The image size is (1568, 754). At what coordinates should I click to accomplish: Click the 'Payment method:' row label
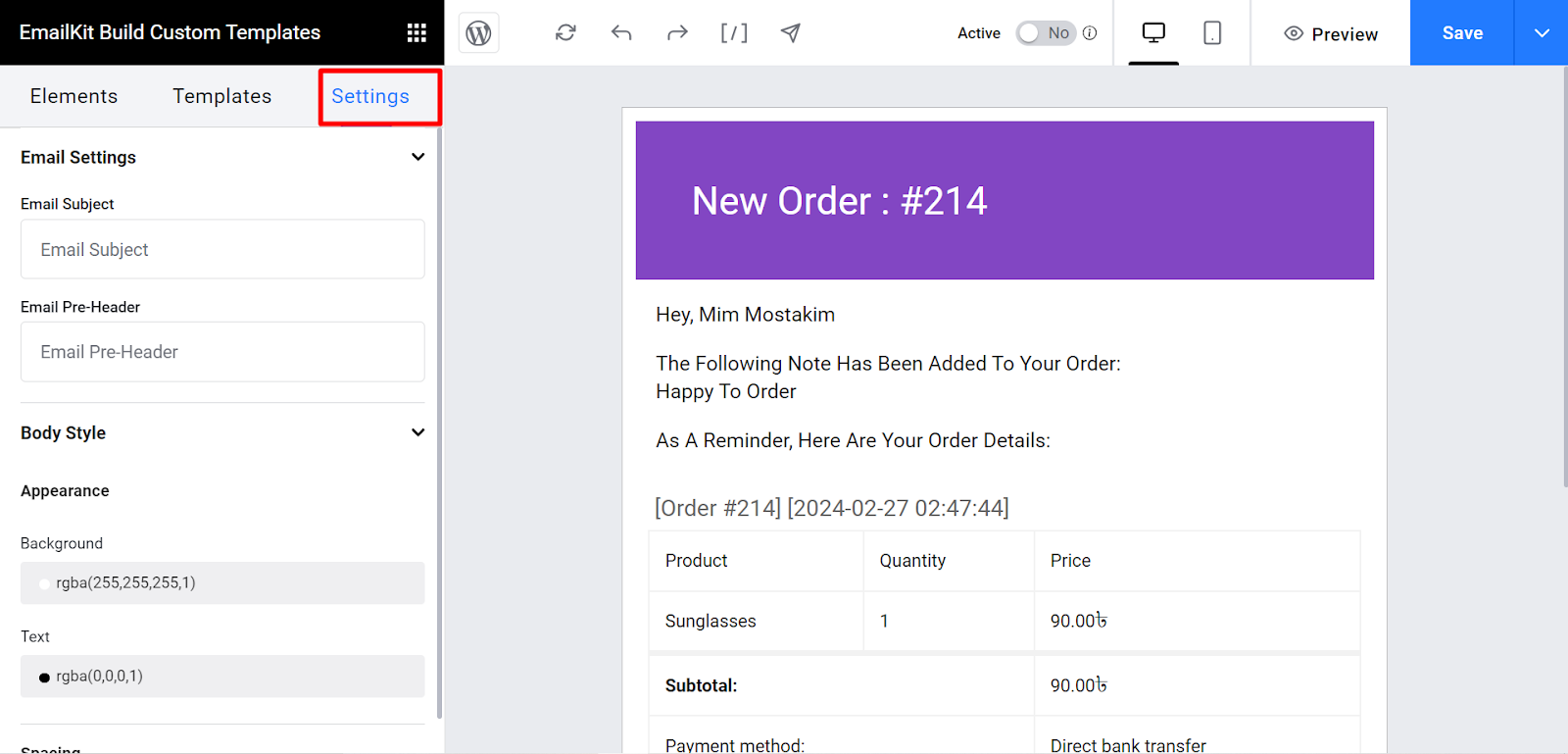[735, 745]
